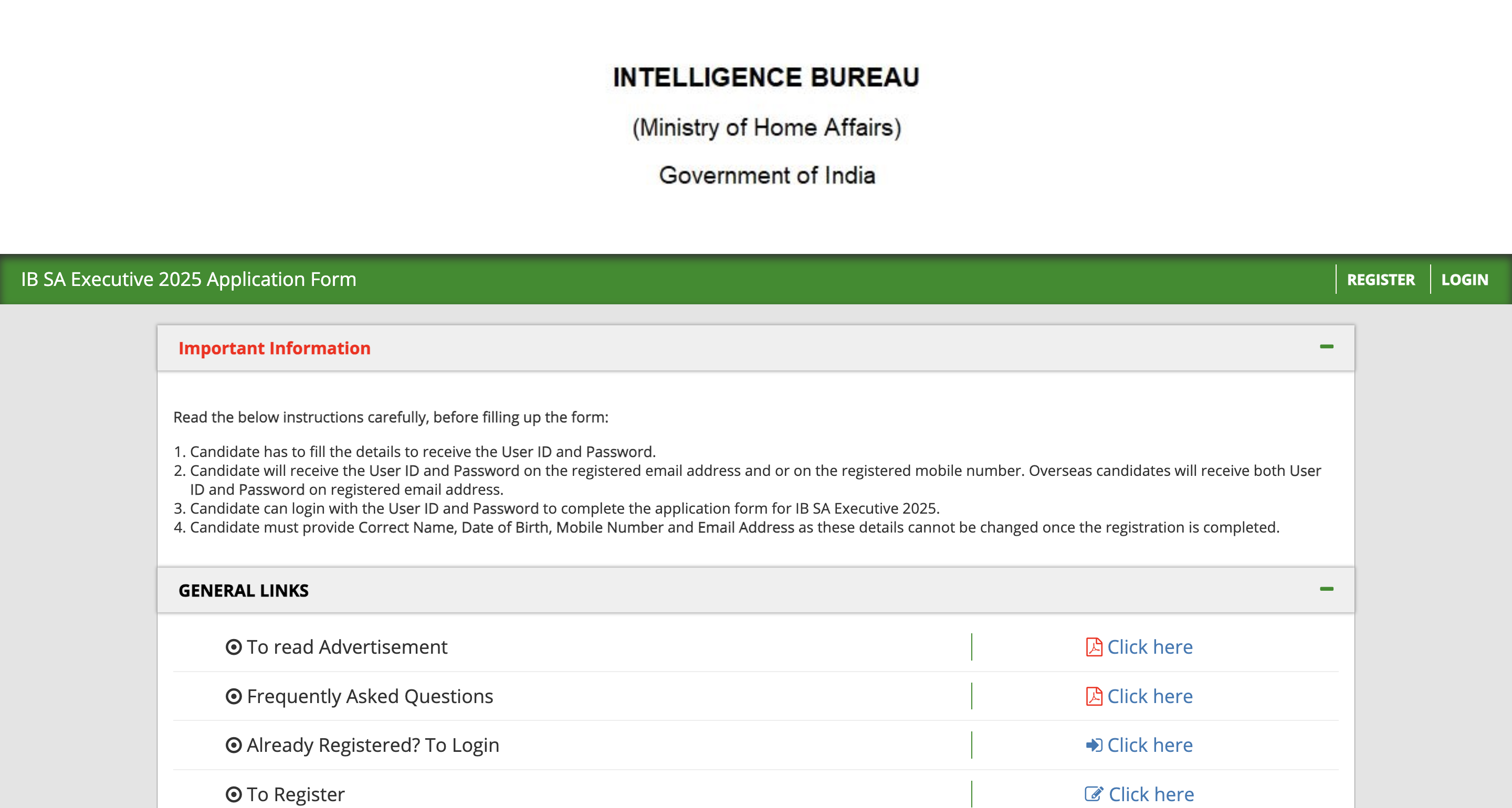Viewport: 1512px width, 808px height.
Task: Open the LOGIN menu item
Action: [1464, 279]
